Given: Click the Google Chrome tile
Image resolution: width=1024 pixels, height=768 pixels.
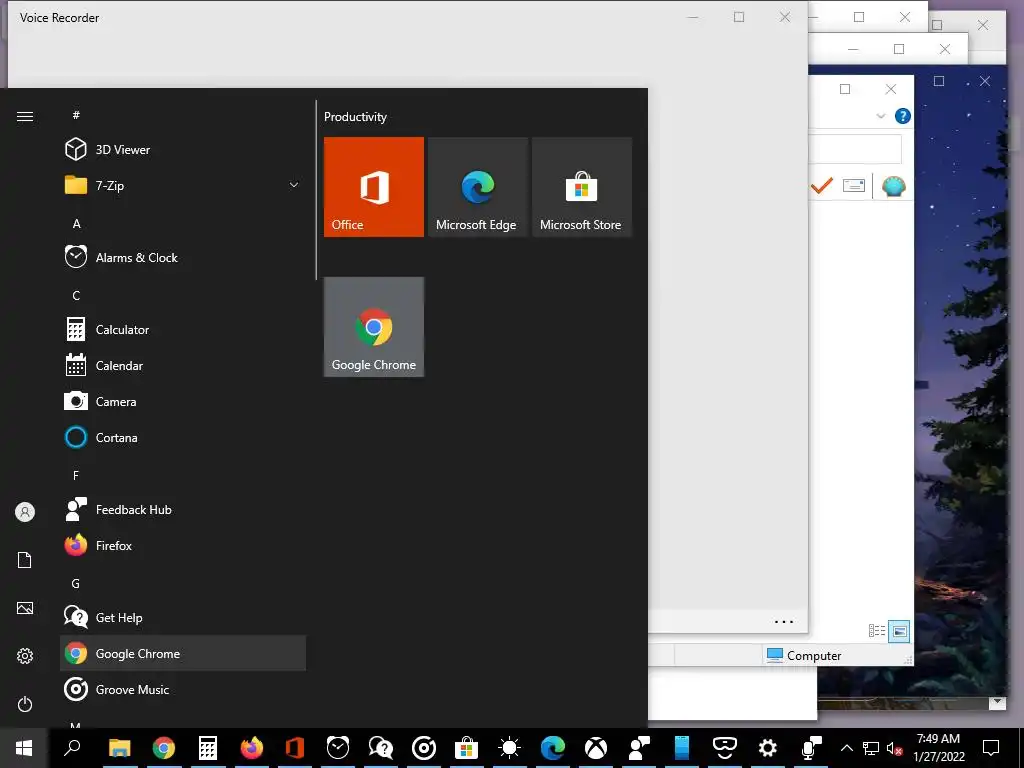Looking at the screenshot, I should 374,327.
